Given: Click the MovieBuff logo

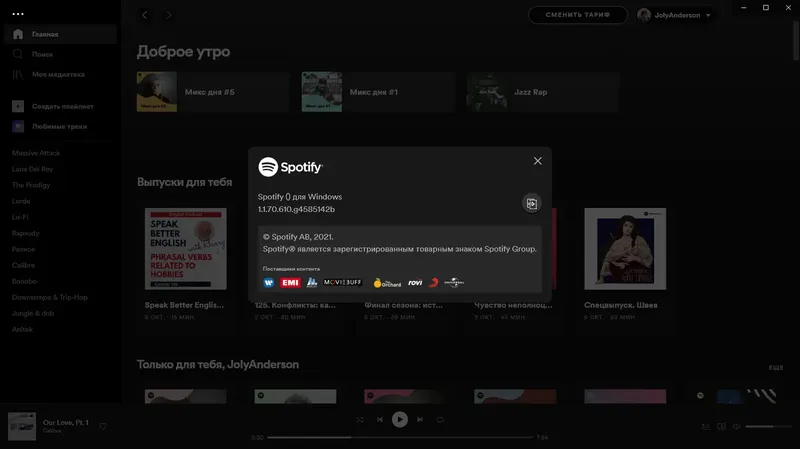Looking at the screenshot, I should [x=343, y=282].
